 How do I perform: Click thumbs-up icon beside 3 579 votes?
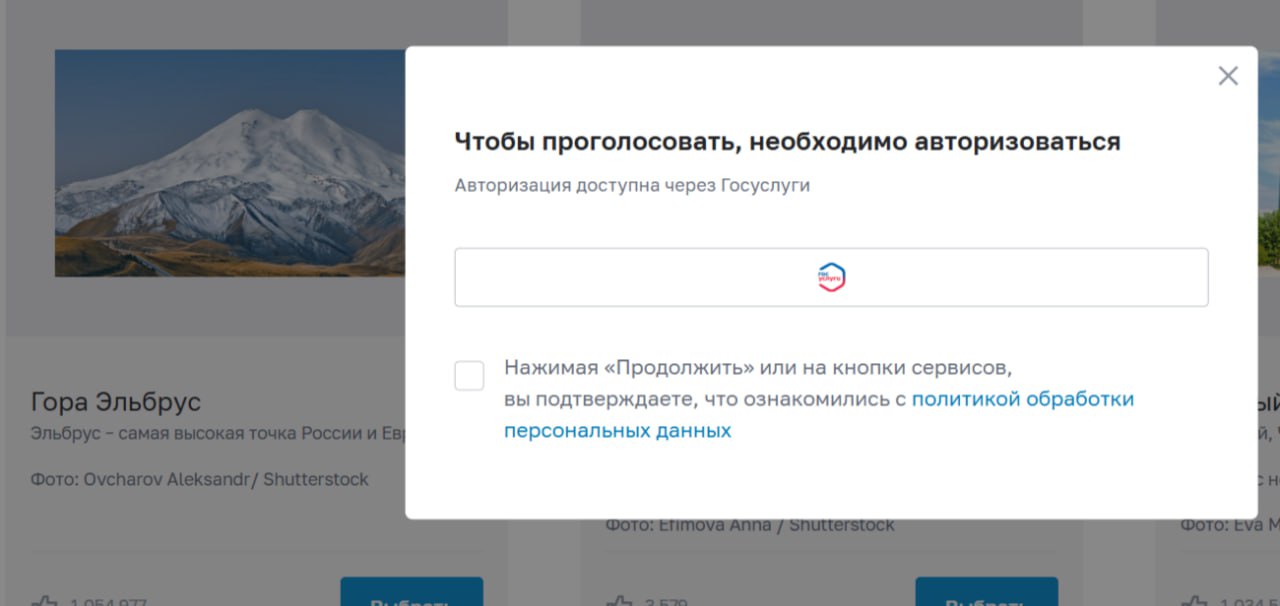(619, 601)
